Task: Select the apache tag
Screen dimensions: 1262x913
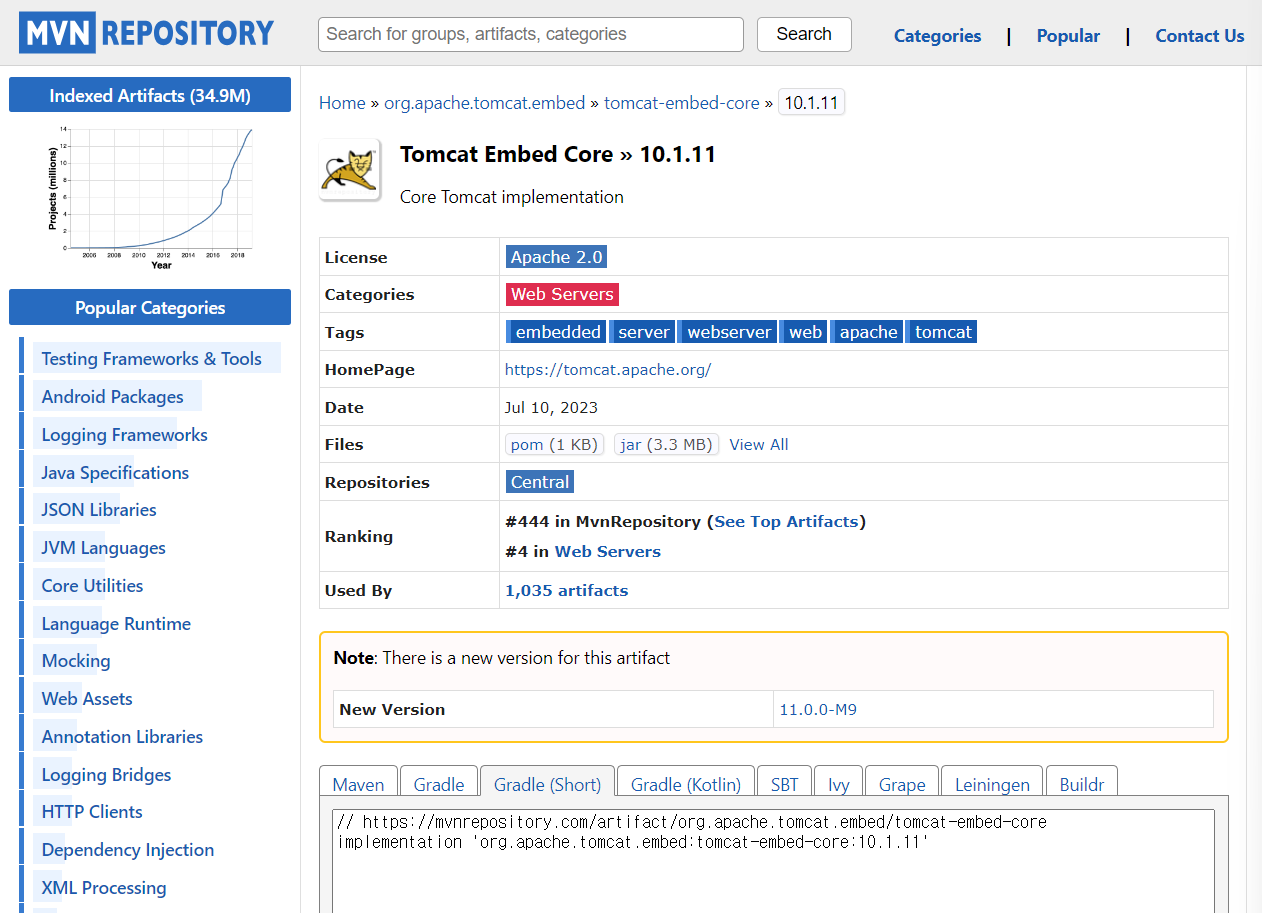Action: point(867,332)
